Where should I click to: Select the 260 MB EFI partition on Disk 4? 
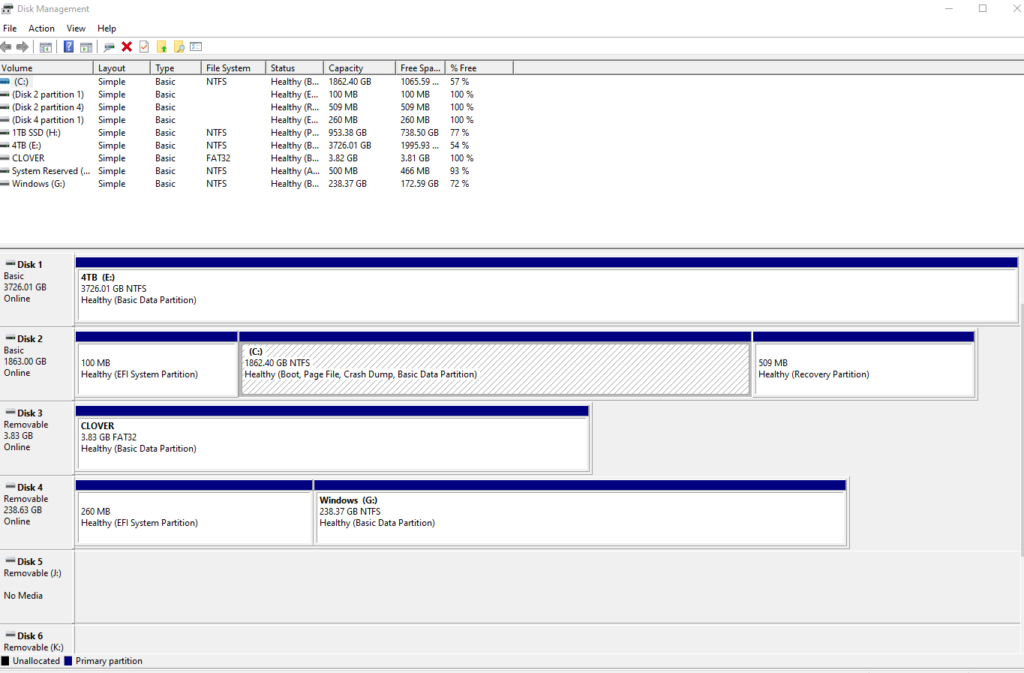194,512
